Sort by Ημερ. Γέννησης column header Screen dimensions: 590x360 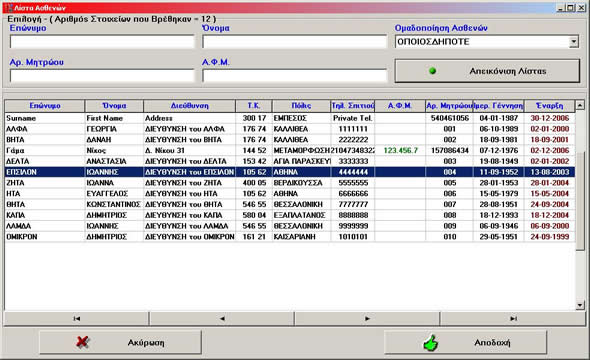[x=498, y=106]
